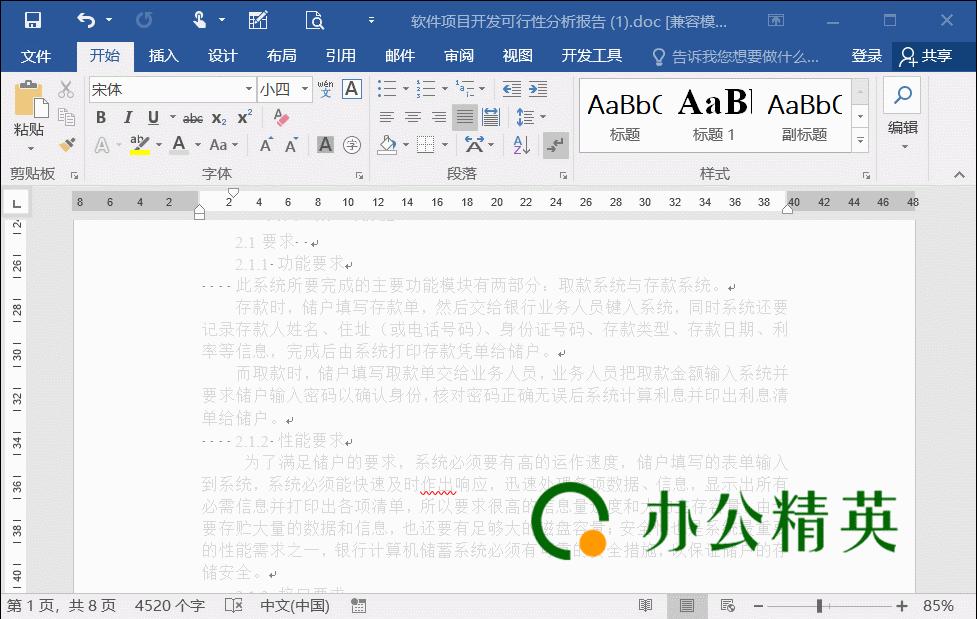Open the line spacing dropdown
977x619 pixels.
543,117
